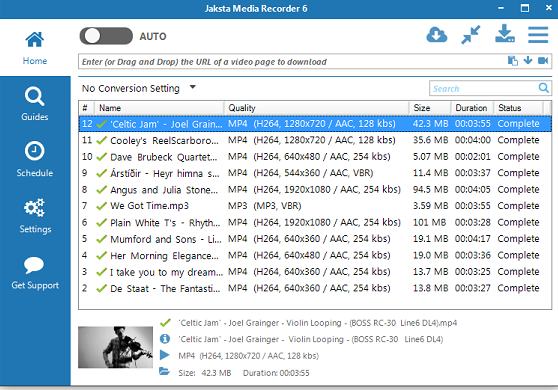The width and height of the screenshot is (558, 390).
Task: Click the green checkmark in details panel
Action: pyautogui.click(x=165, y=323)
